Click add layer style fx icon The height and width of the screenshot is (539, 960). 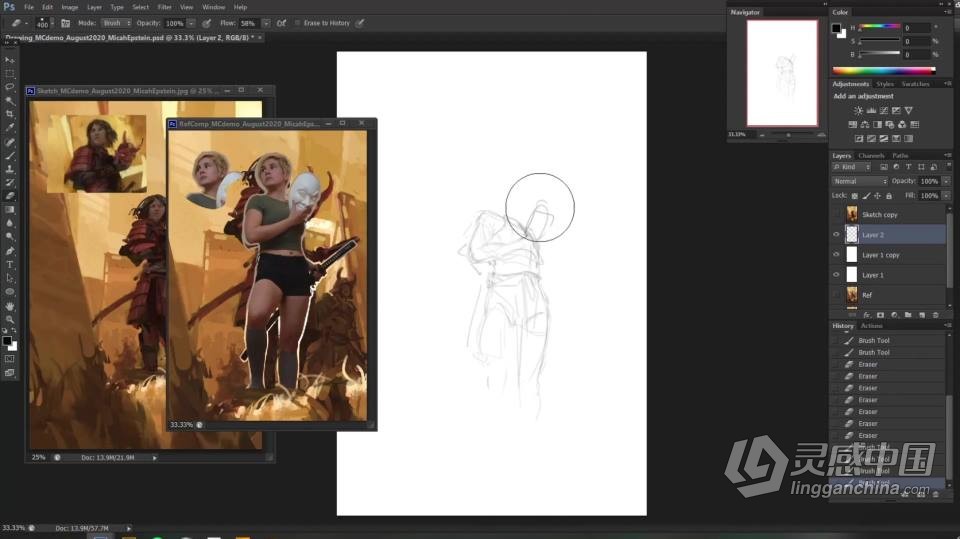click(x=866, y=315)
